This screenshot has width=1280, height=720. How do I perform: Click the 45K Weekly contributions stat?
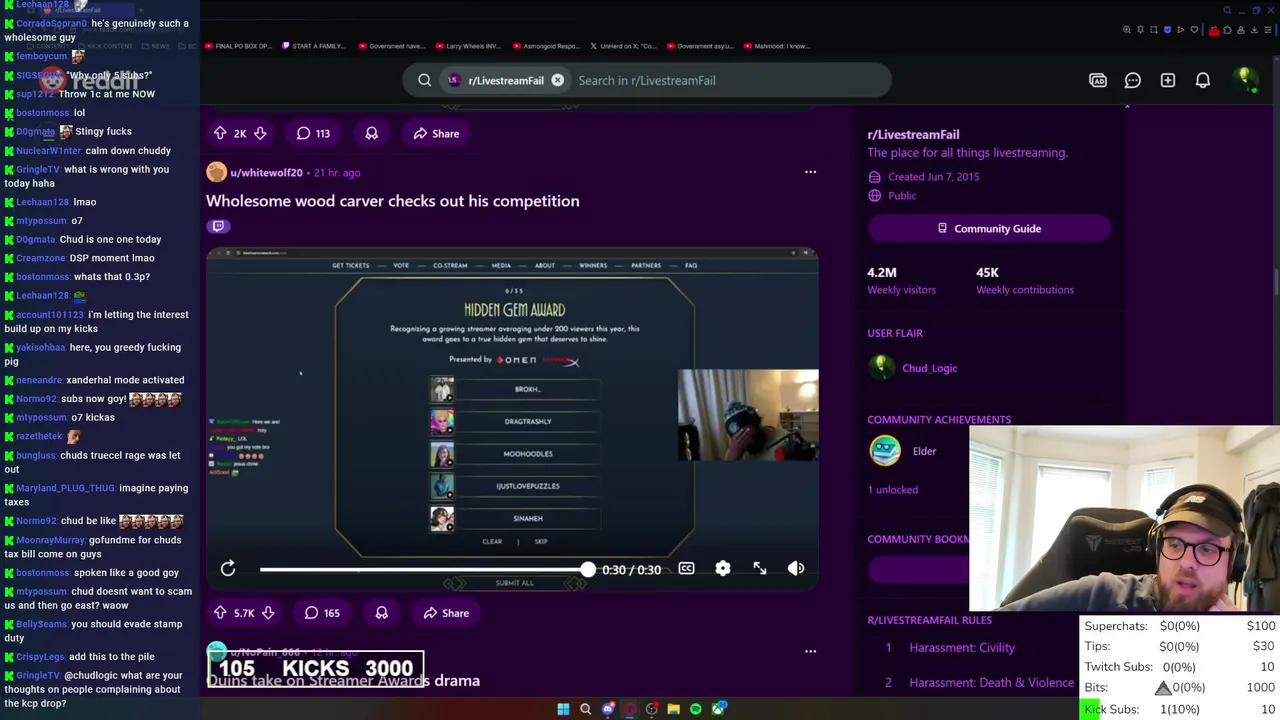coord(1024,280)
